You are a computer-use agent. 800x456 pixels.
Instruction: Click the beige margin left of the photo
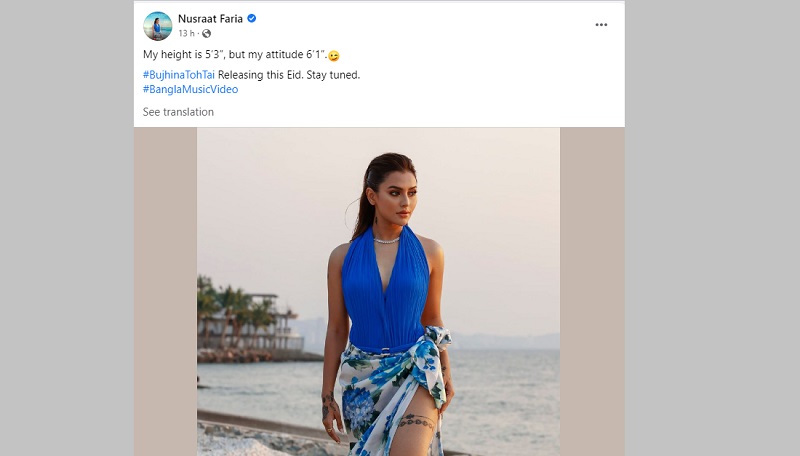(x=165, y=300)
